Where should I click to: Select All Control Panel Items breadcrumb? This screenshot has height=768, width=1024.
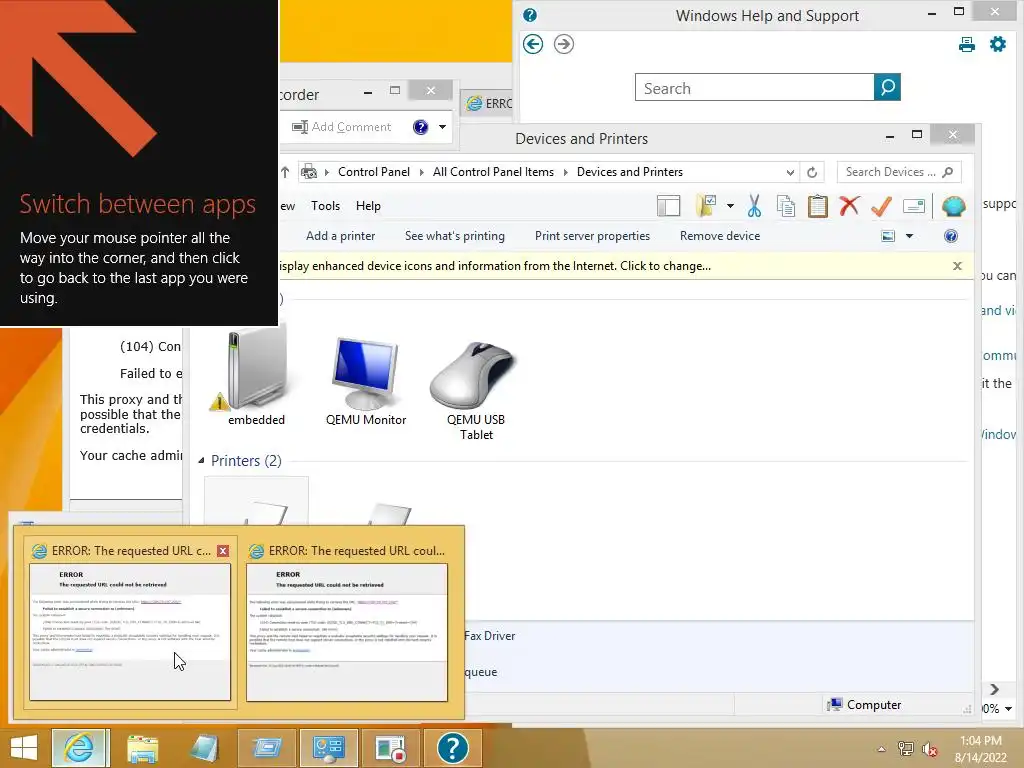point(493,172)
